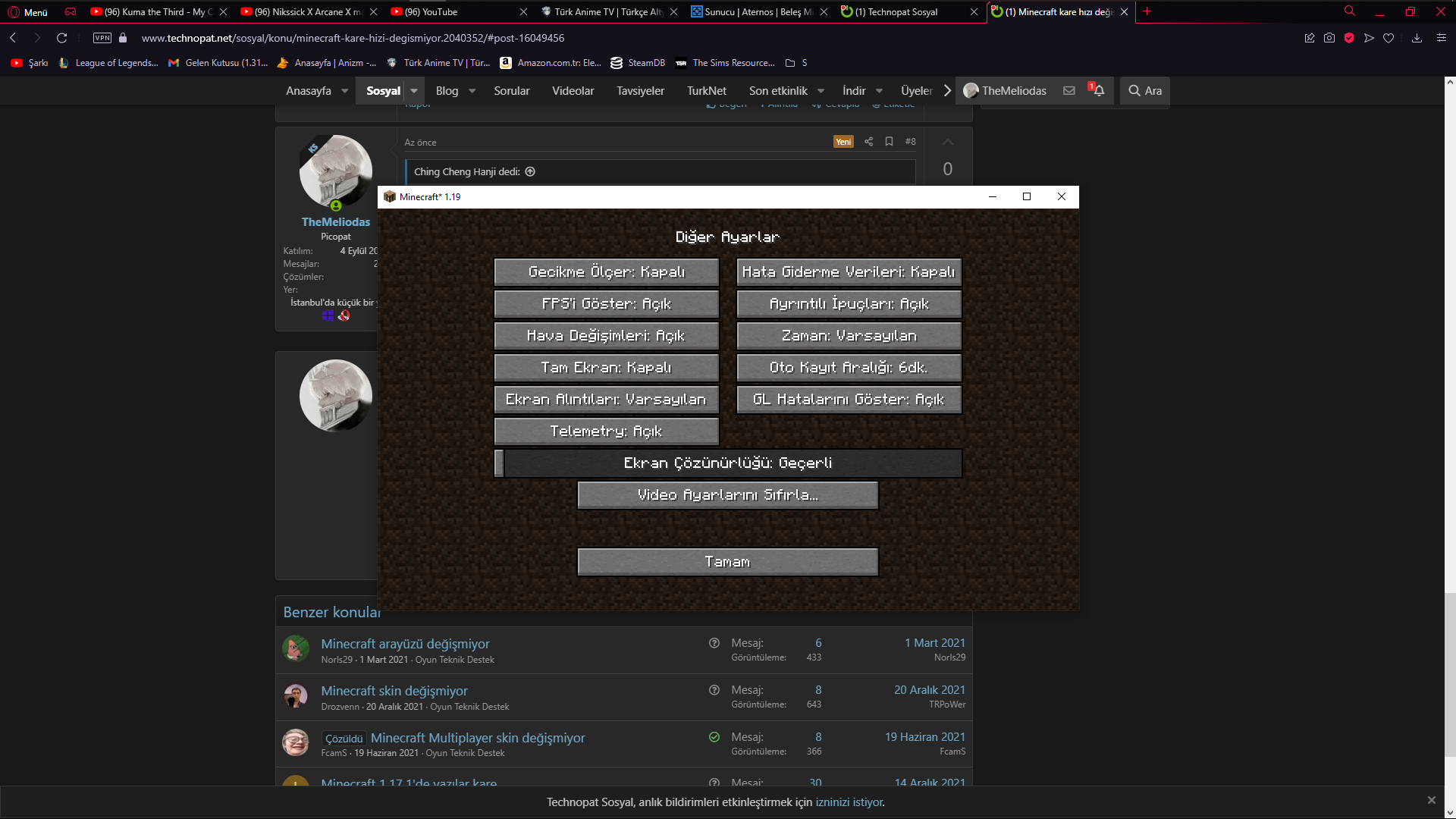Screen dimensions: 1456x819
Task: Click the Opera snapshot camera icon
Action: [1329, 38]
